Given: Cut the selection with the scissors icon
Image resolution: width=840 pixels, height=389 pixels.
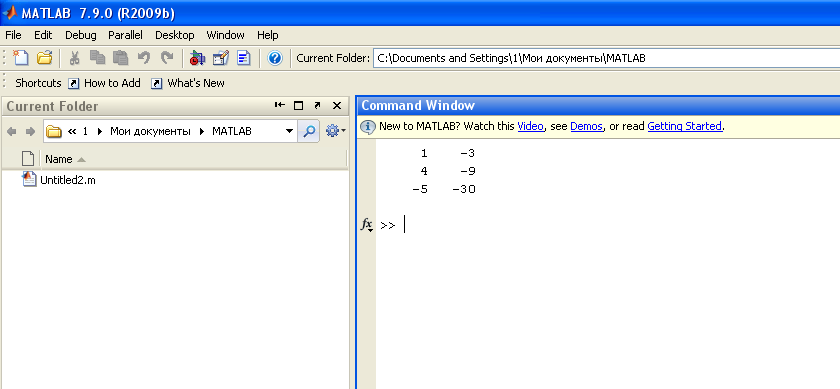Looking at the screenshot, I should pos(74,58).
